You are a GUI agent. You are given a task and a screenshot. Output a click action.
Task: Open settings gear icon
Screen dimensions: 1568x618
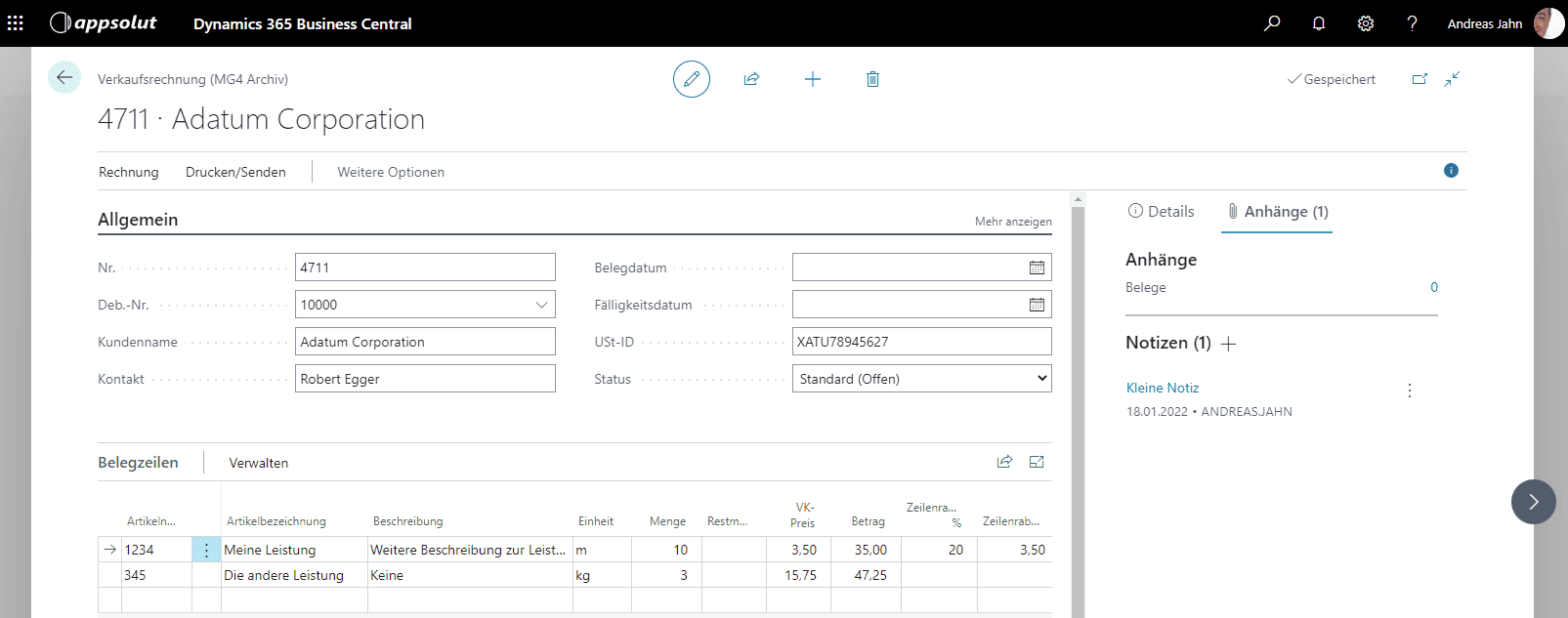point(1366,23)
